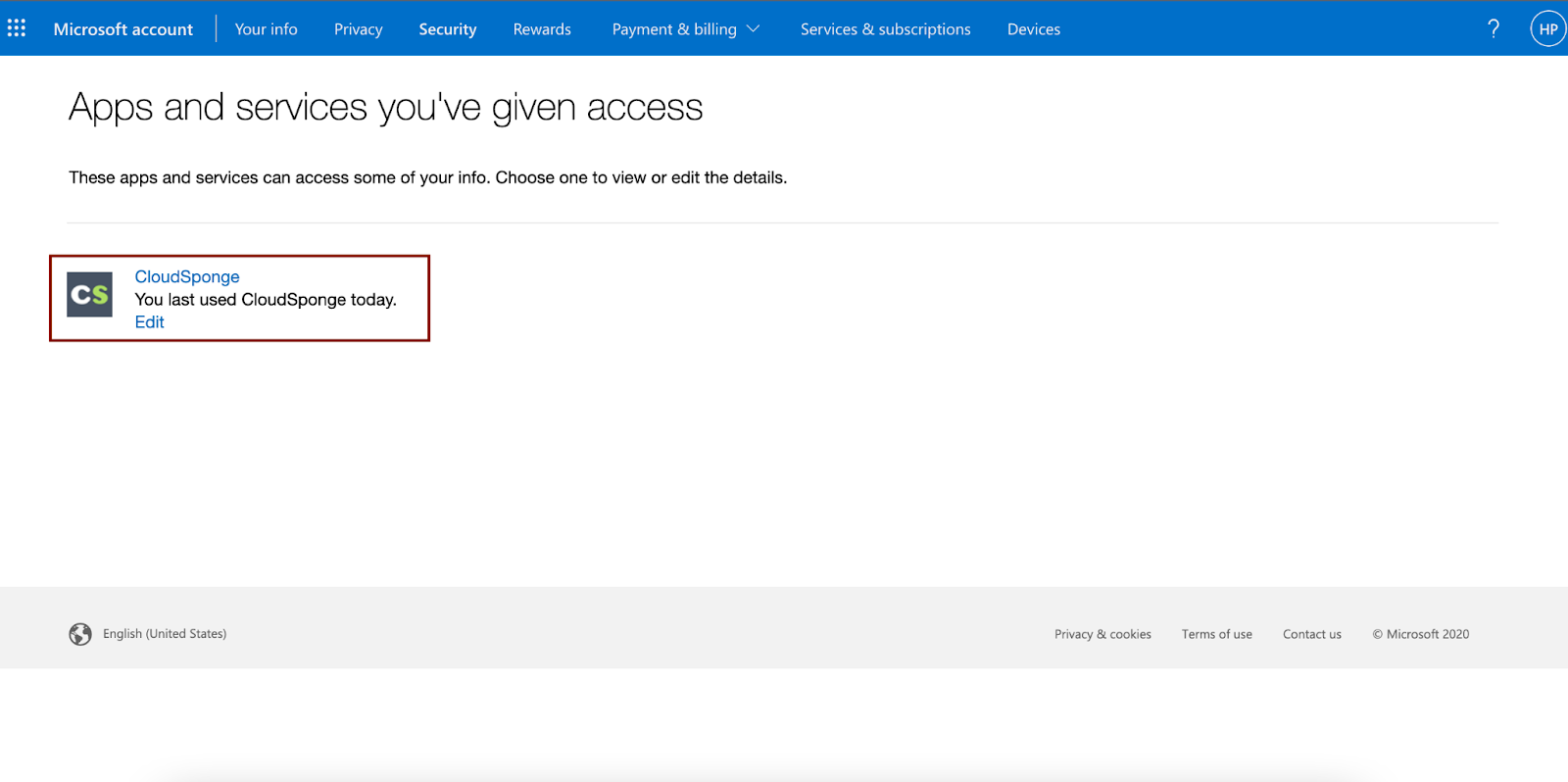Open Services & subscriptions

[x=885, y=29]
